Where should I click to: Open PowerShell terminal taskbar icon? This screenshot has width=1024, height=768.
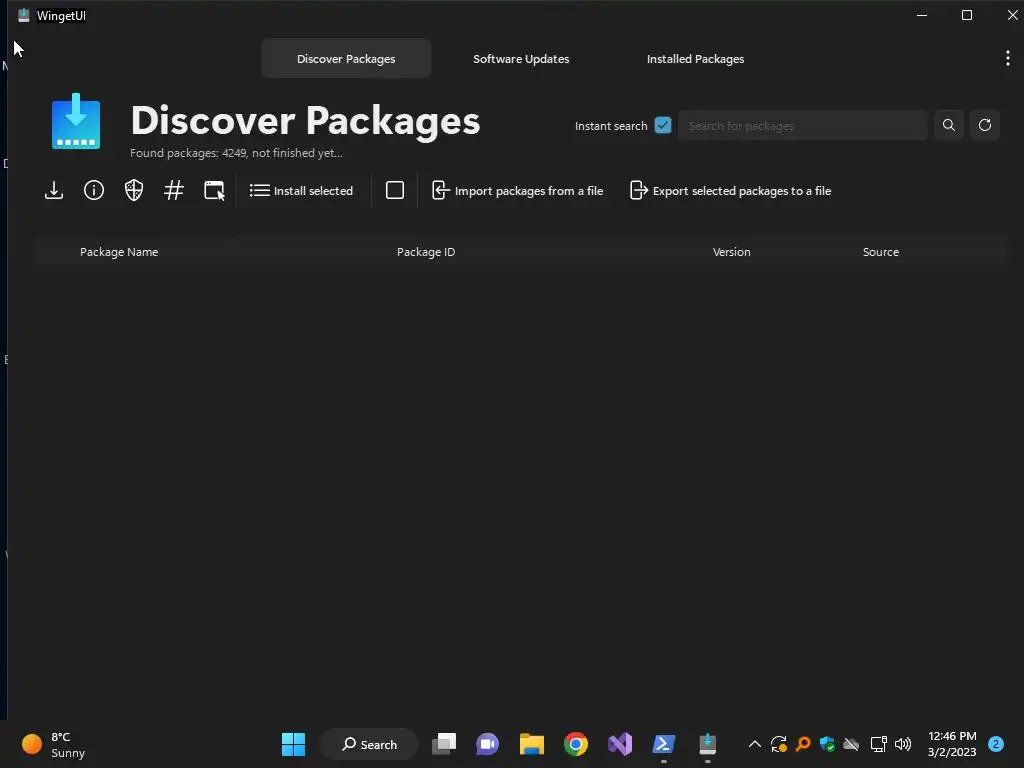coord(664,744)
